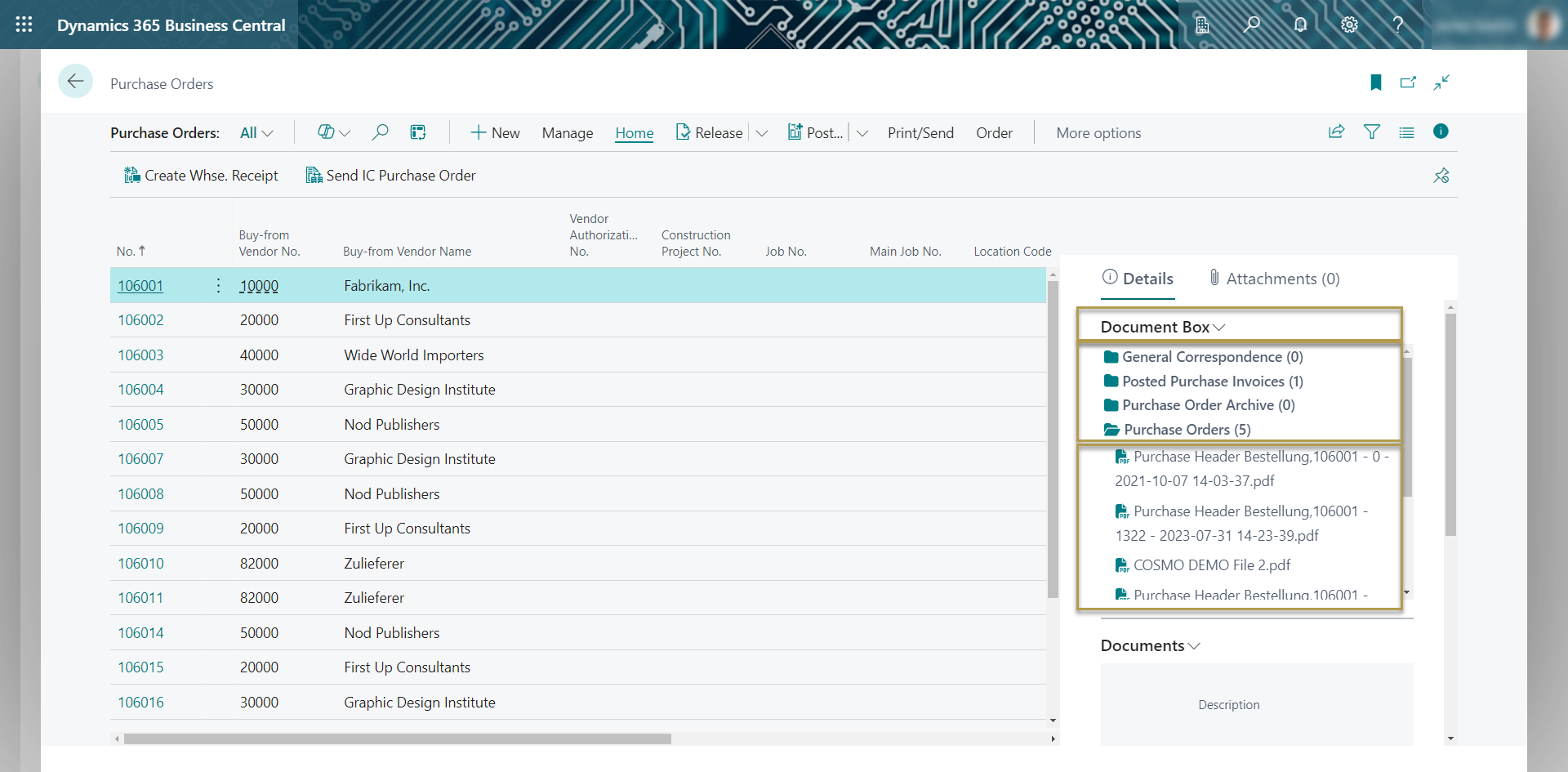The height and width of the screenshot is (772, 1568).
Task: Open the Manage menu
Action: (x=567, y=133)
